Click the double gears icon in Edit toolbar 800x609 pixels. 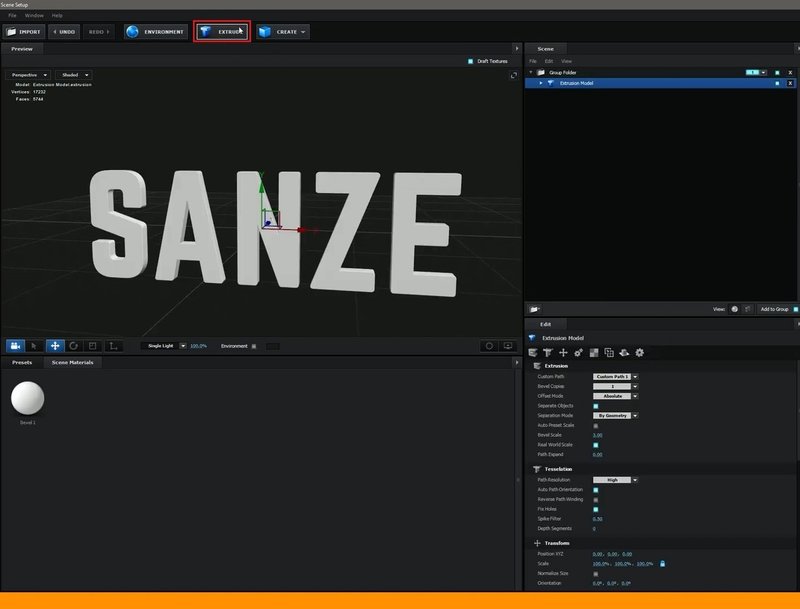tap(578, 352)
